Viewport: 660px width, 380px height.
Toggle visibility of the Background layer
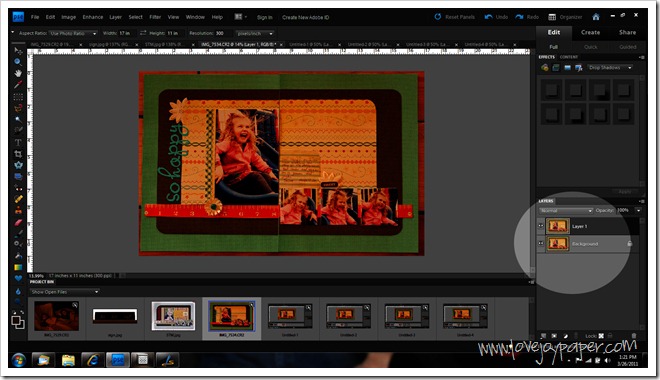541,244
